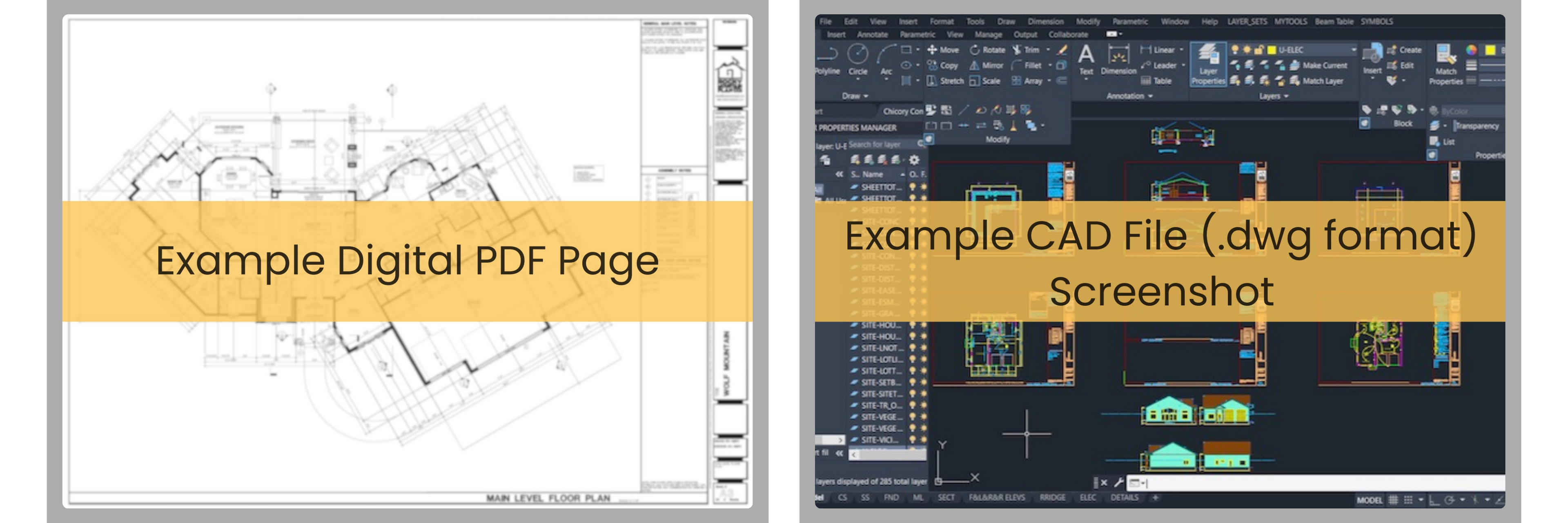Open the Trim dropdown arrow
The image size is (1568, 523).
[x=1047, y=50]
